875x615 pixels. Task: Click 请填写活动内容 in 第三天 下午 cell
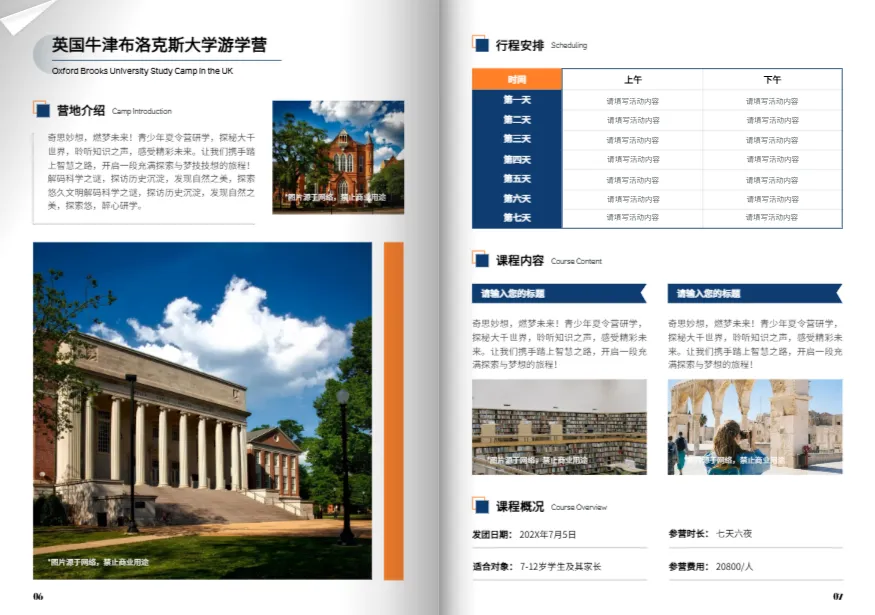pos(772,140)
